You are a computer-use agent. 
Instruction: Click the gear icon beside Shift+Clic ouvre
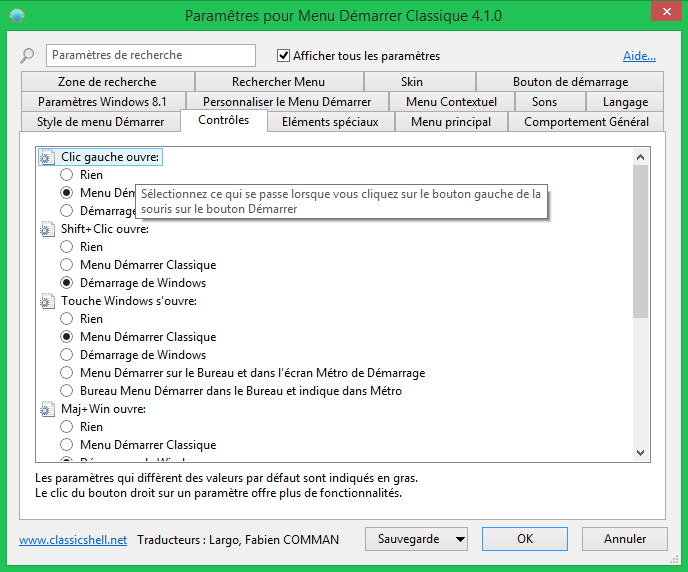click(x=46, y=229)
